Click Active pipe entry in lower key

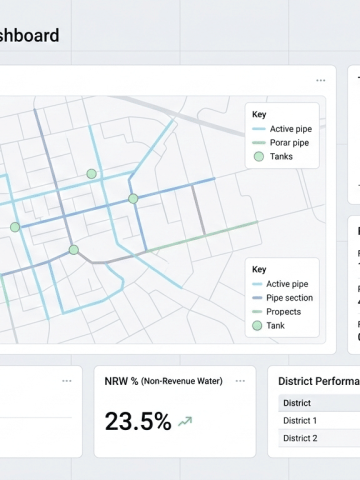tap(280, 284)
